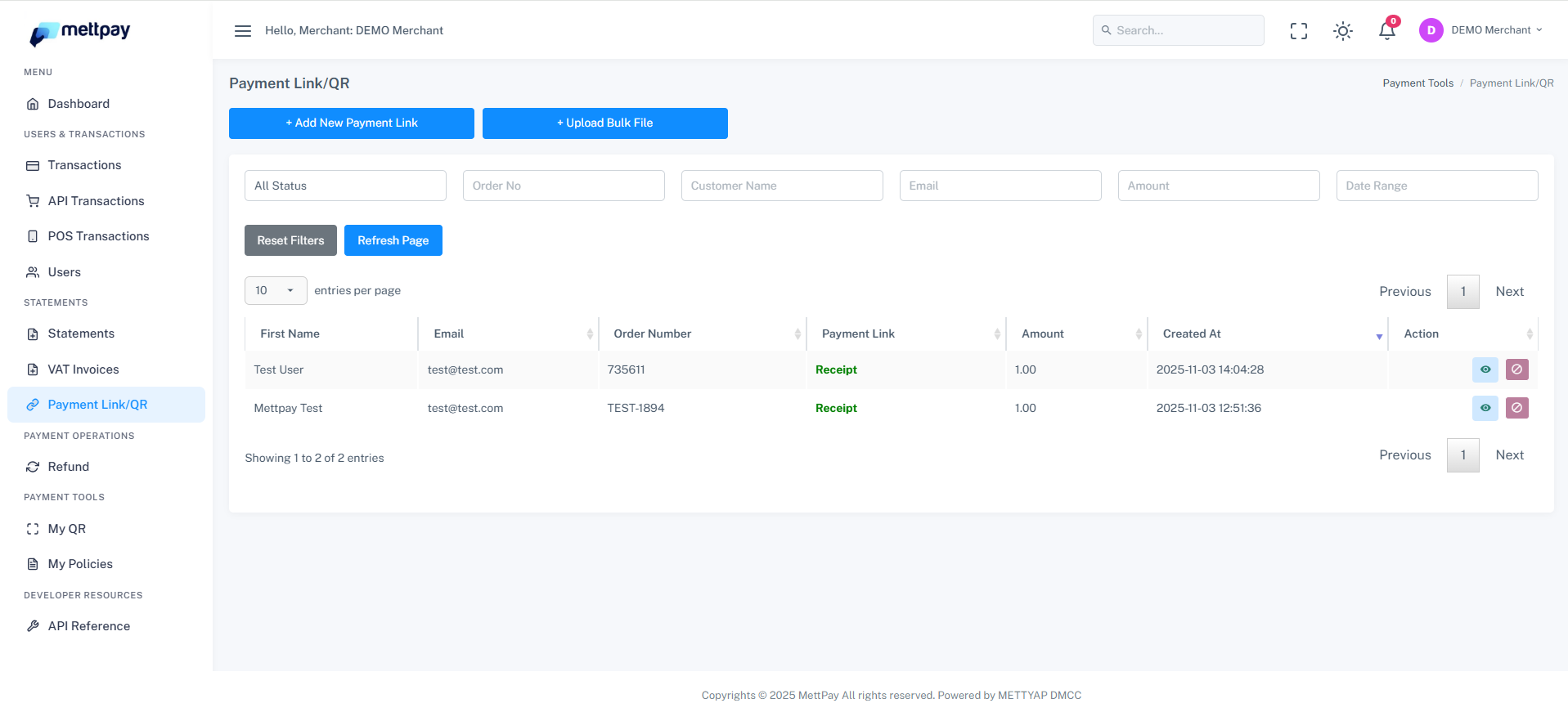This screenshot has width=1568, height=712.
Task: Open Receipt link for order 735611
Action: pos(836,369)
